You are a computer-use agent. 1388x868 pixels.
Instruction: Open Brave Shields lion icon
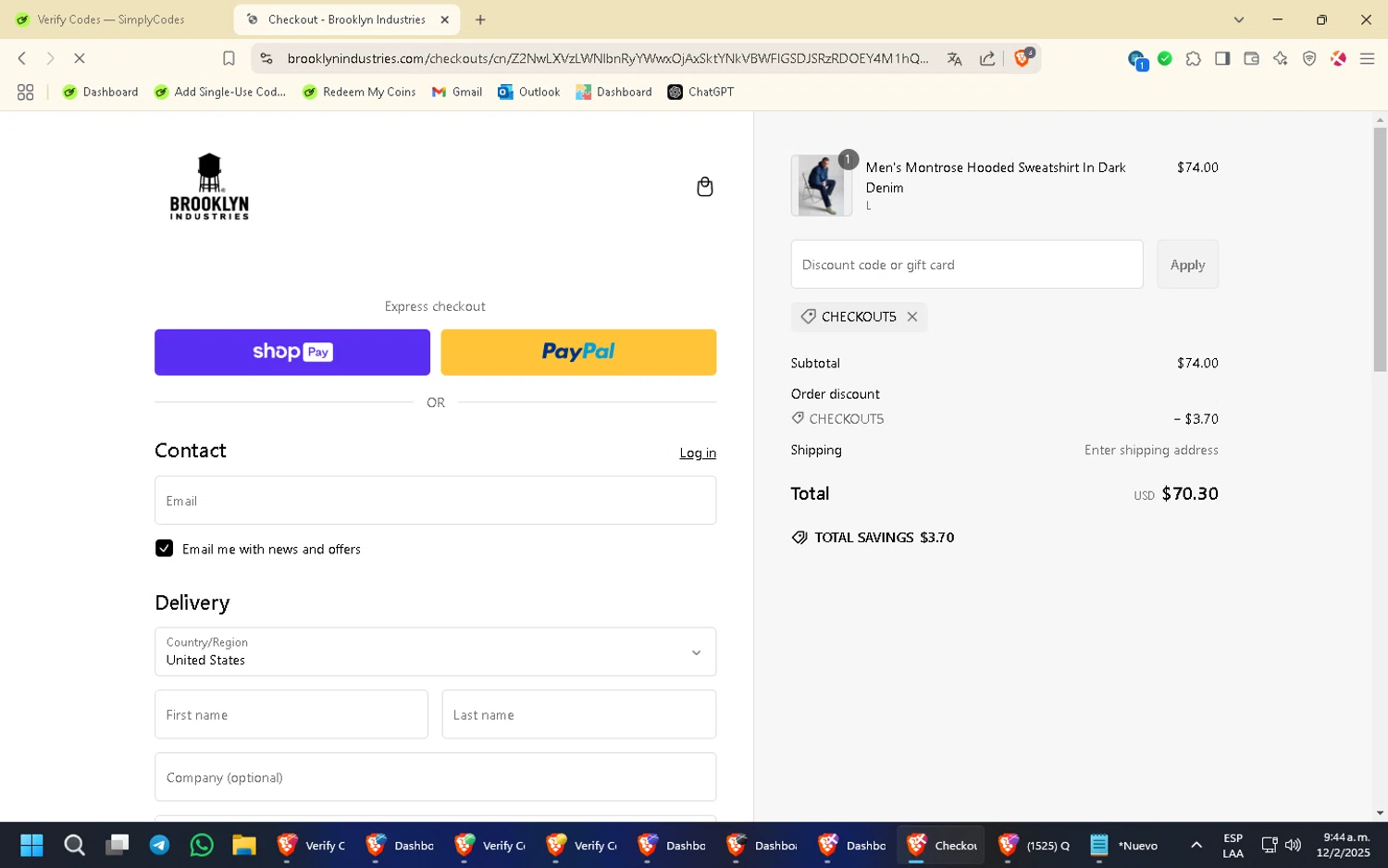1023,57
